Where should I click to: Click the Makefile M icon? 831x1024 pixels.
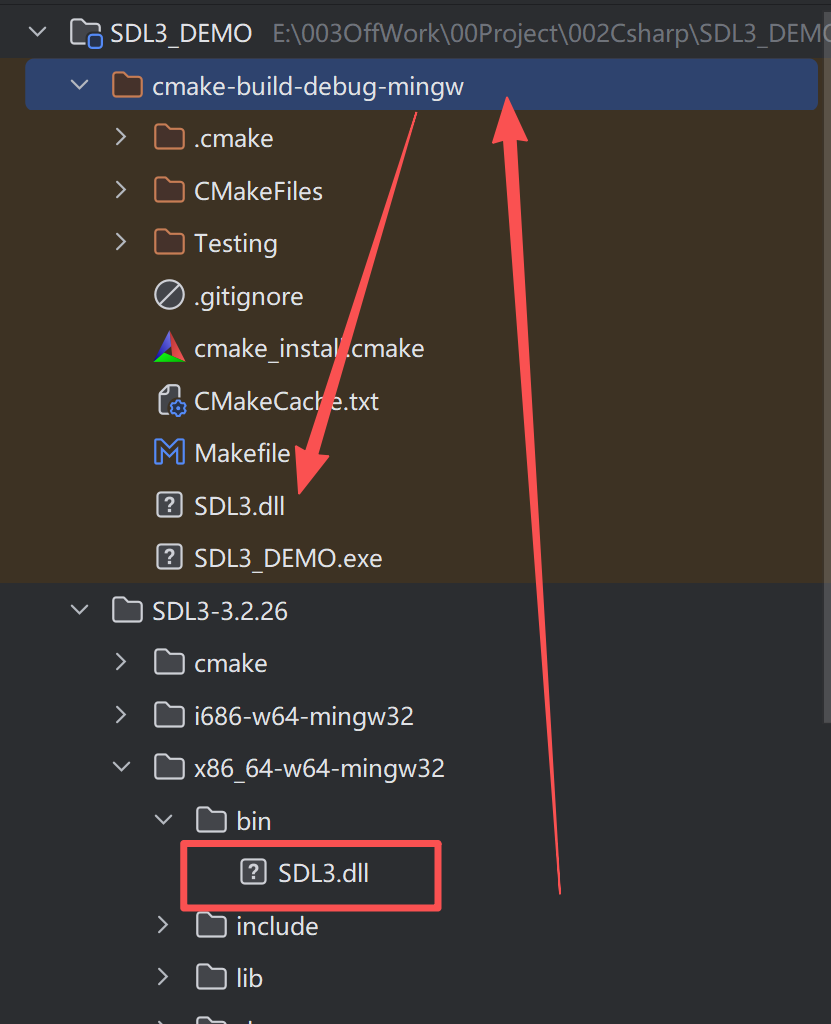click(169, 452)
